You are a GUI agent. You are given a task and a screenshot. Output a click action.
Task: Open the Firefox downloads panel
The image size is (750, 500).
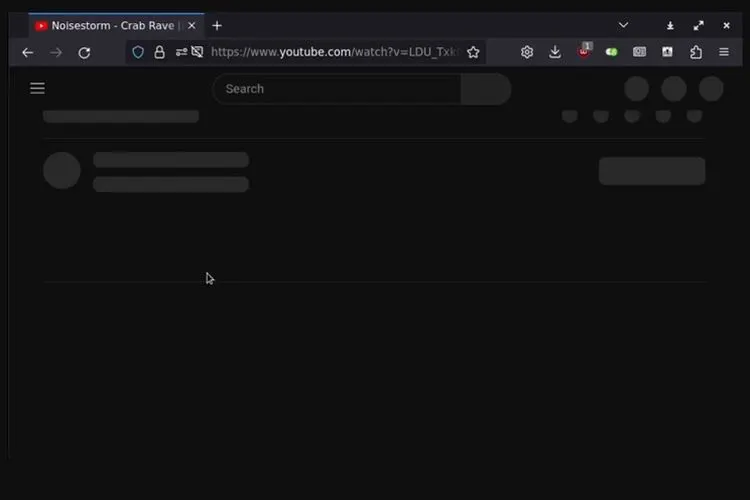pos(555,52)
